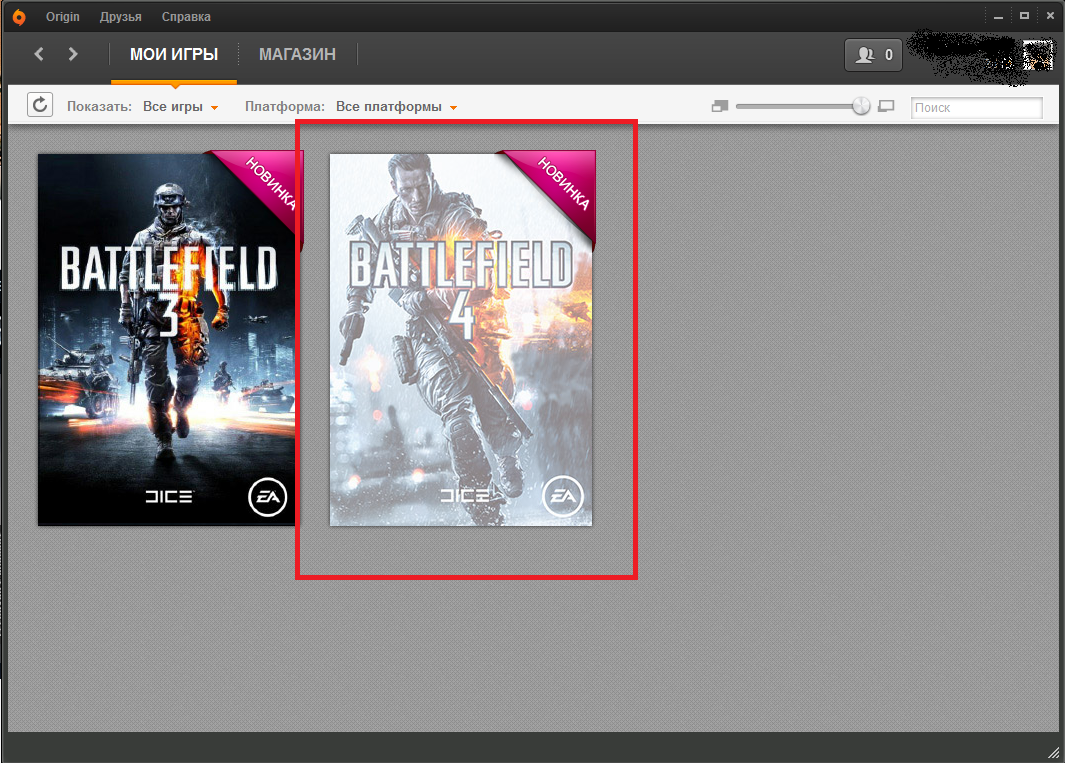This screenshot has width=1065, height=768.
Task: Click the window resize grip corner
Action: click(x=1053, y=752)
